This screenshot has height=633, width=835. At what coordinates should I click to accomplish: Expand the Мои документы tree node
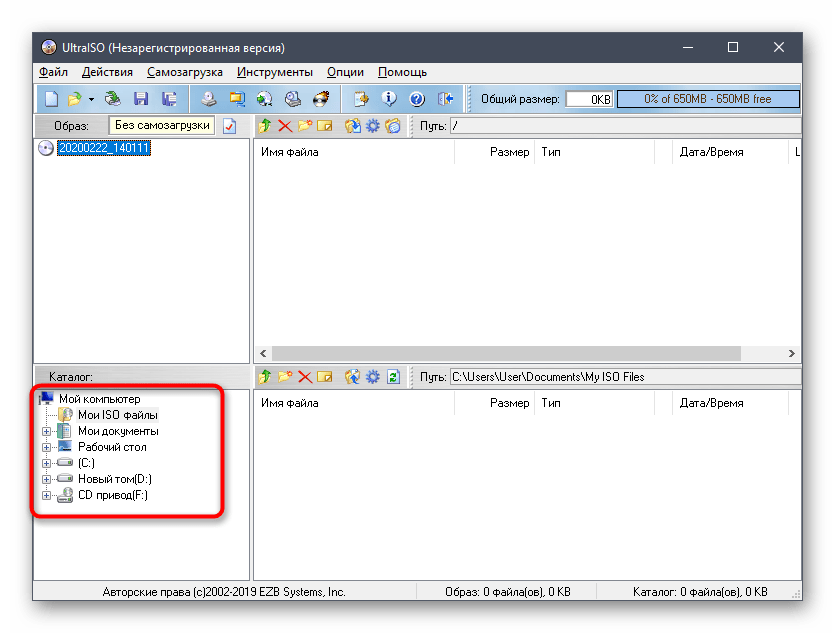(46, 431)
